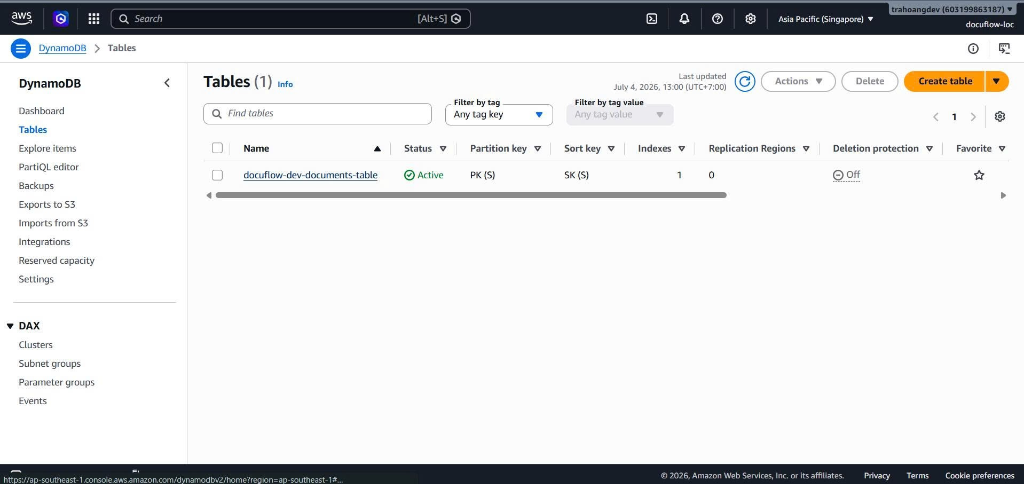The height and width of the screenshot is (484, 1024).
Task: Collapse the DAX section
Action: point(10,326)
